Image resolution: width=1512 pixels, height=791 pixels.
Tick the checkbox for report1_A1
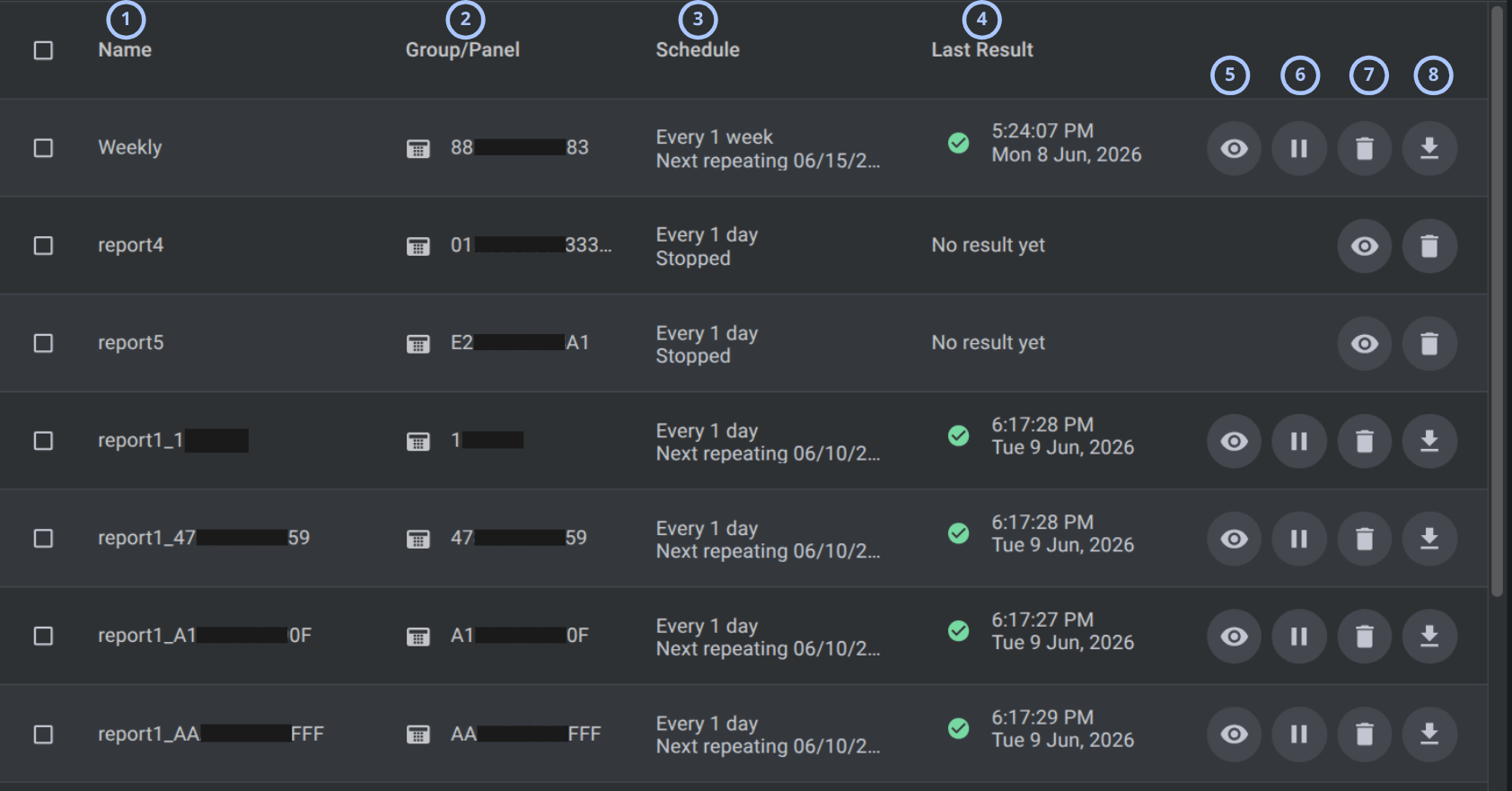(43, 637)
